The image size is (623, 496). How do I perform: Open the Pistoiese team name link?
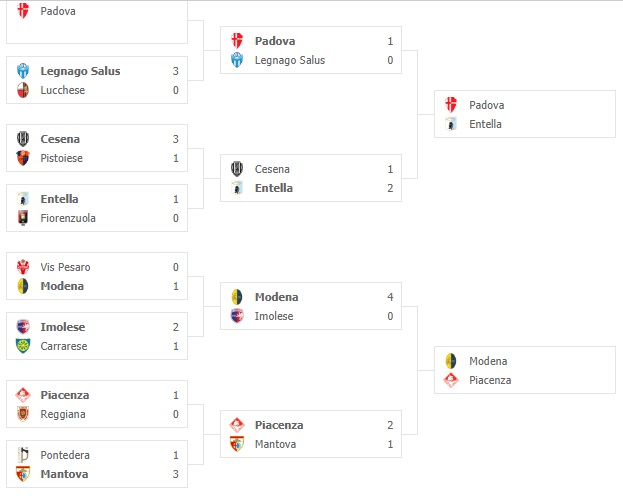62,159
